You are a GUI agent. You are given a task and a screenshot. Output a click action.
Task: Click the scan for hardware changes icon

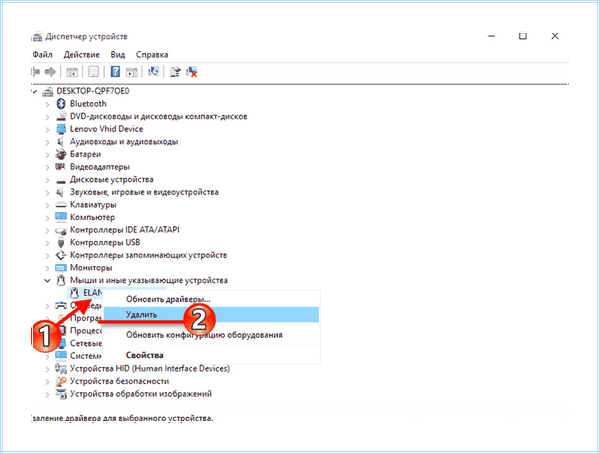[x=153, y=72]
